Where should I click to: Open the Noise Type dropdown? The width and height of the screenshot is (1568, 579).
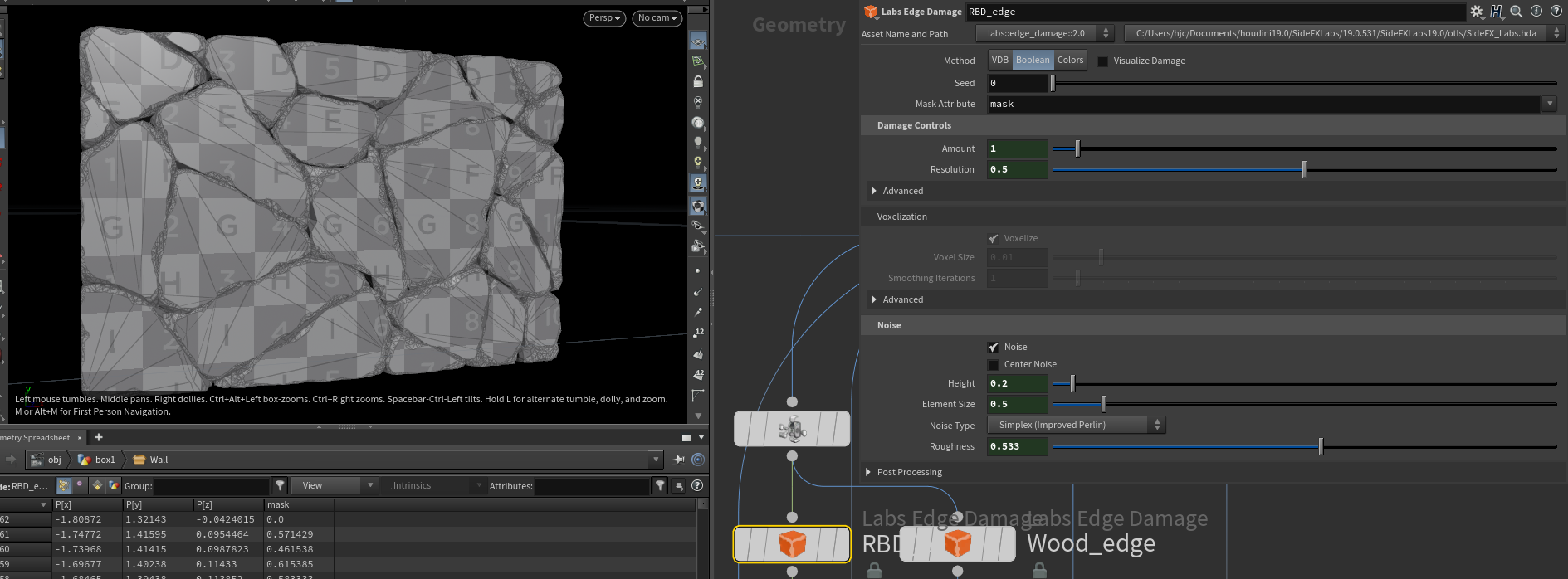click(x=1077, y=425)
